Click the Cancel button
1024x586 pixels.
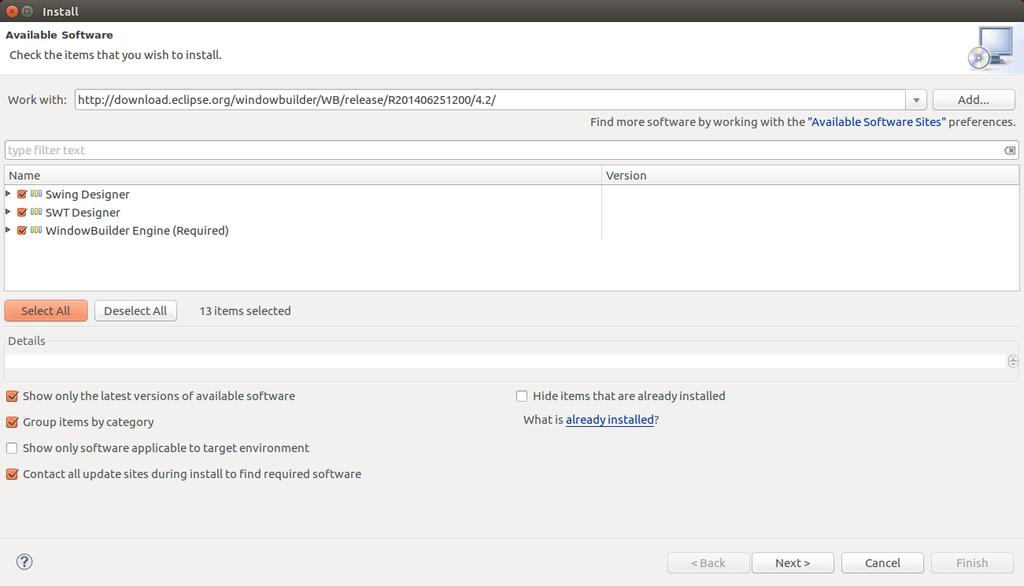point(882,563)
